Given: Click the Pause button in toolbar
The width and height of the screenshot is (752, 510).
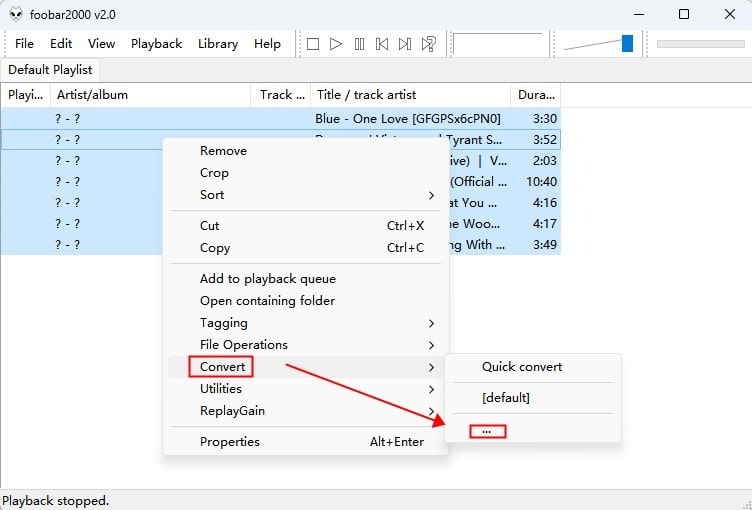Looking at the screenshot, I should [359, 44].
